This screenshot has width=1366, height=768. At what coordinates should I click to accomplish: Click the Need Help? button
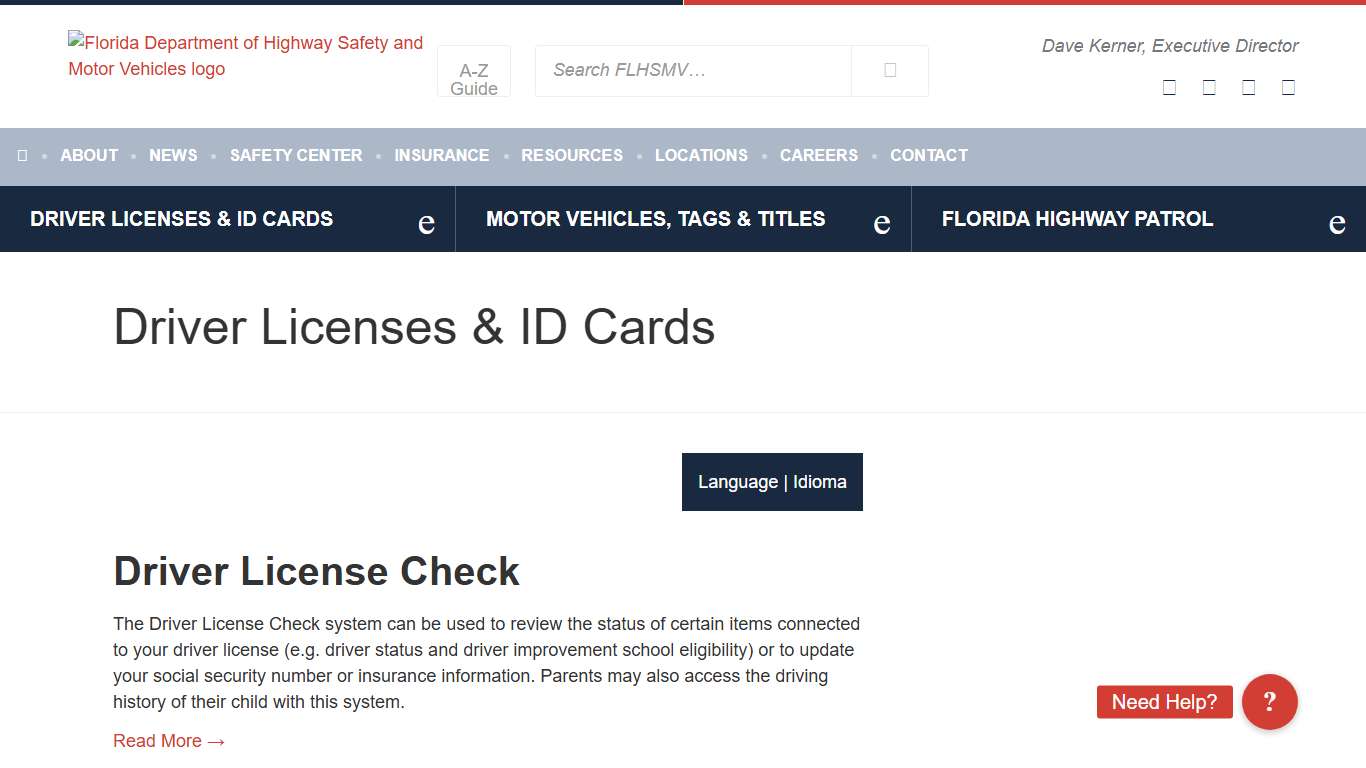pos(1164,702)
